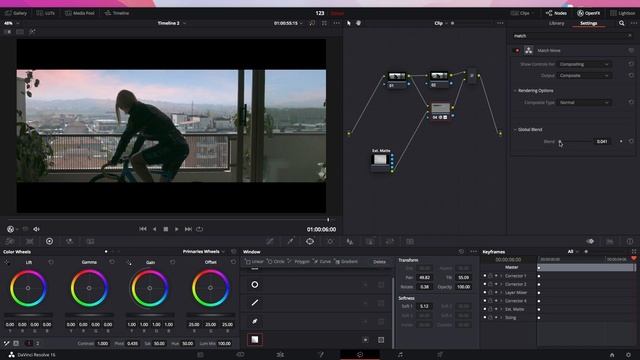Jump to last frame in viewer

tap(188, 229)
